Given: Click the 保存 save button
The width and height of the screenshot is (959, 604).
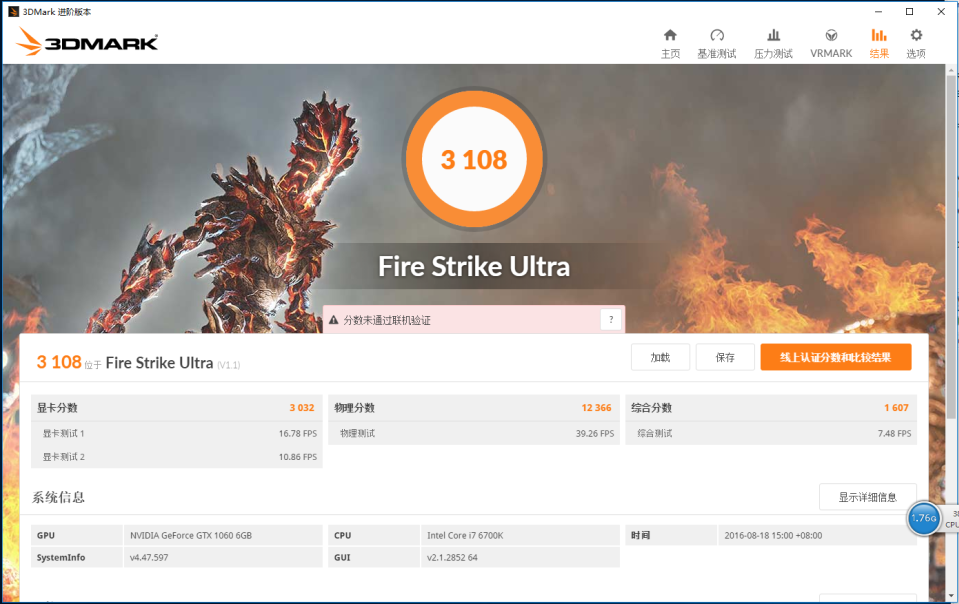Looking at the screenshot, I should (725, 357).
